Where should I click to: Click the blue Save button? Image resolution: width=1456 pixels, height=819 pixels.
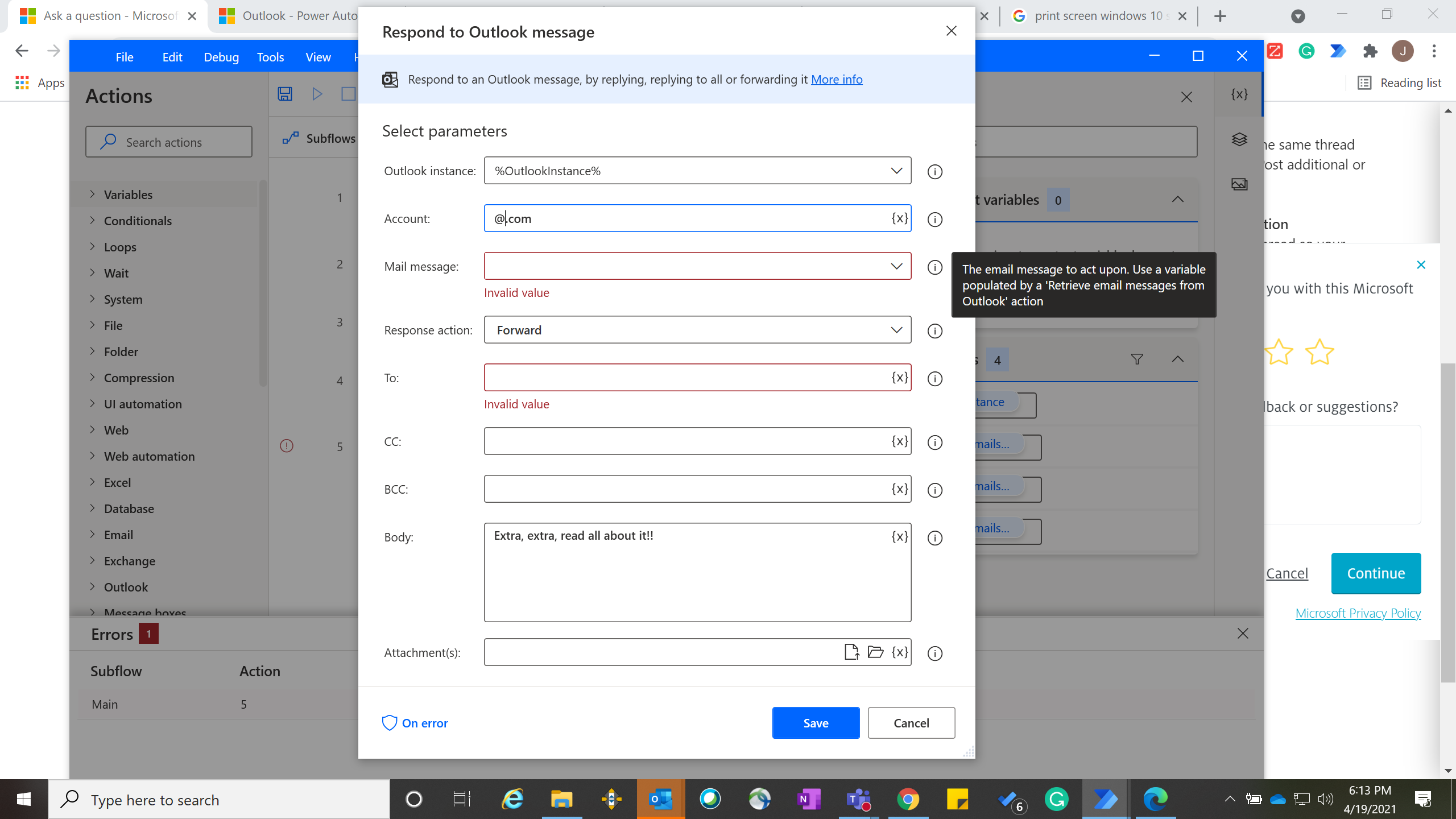(x=816, y=723)
